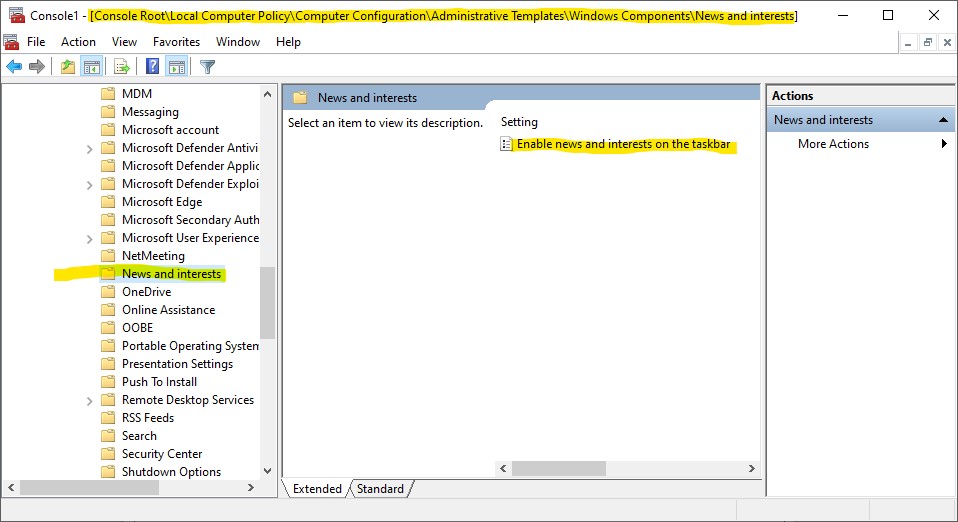Click the blue Help toolbar icon
The image size is (958, 522).
pos(153,67)
